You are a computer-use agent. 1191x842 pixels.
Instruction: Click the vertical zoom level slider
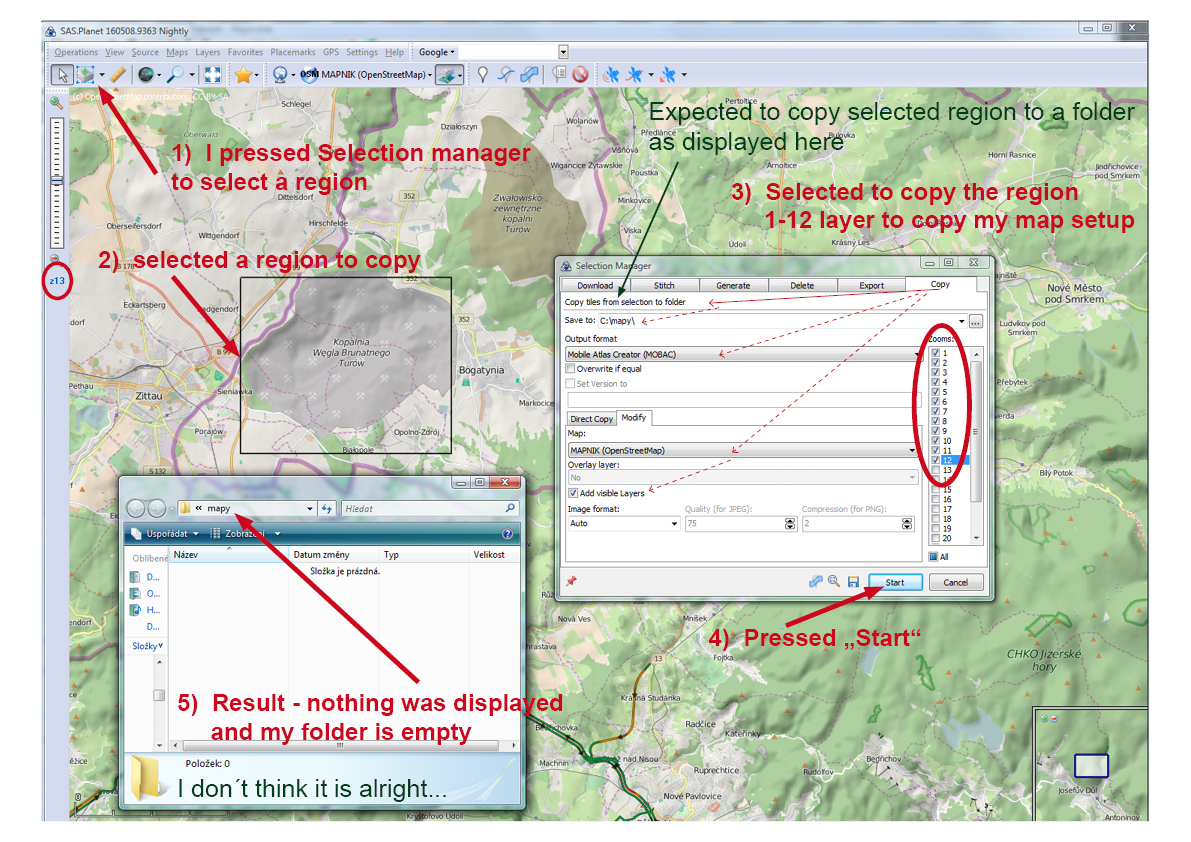coord(57,180)
